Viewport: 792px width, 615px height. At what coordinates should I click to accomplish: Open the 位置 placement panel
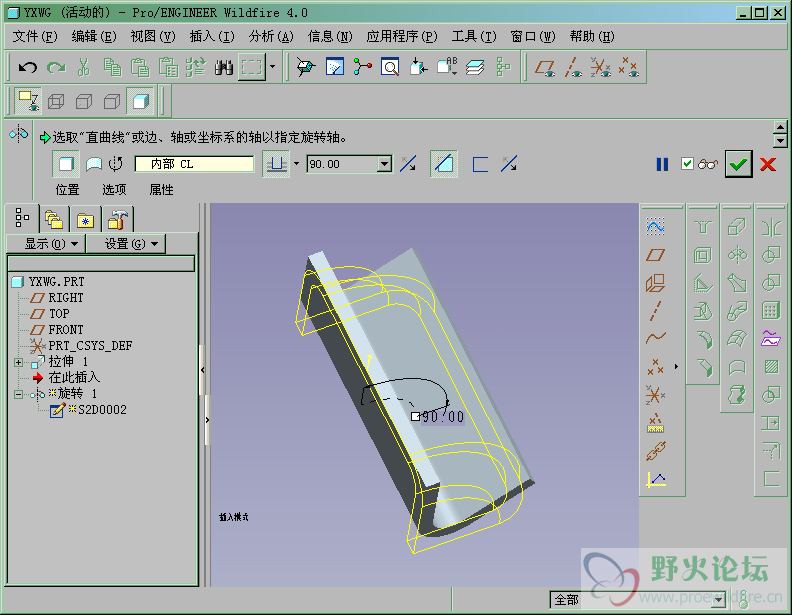coord(67,190)
